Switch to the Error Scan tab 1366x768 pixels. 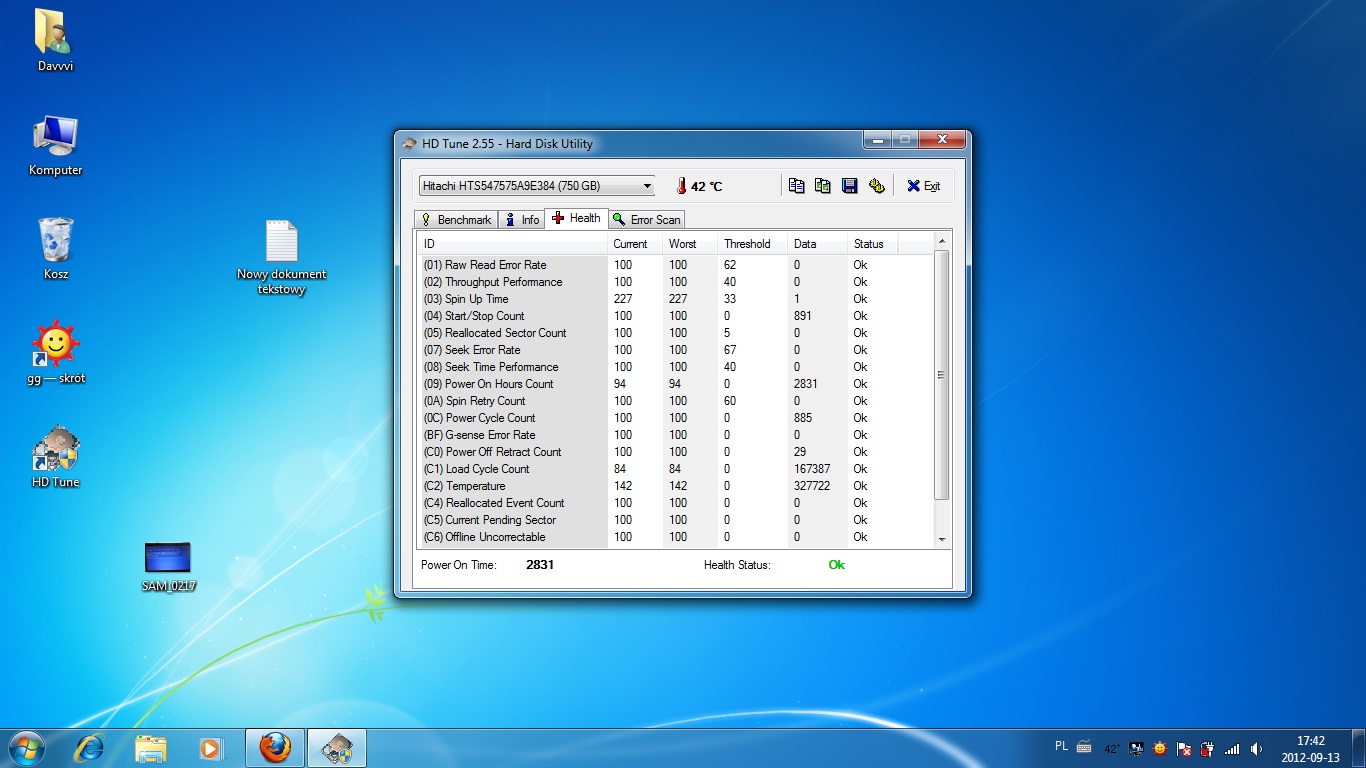tap(646, 219)
